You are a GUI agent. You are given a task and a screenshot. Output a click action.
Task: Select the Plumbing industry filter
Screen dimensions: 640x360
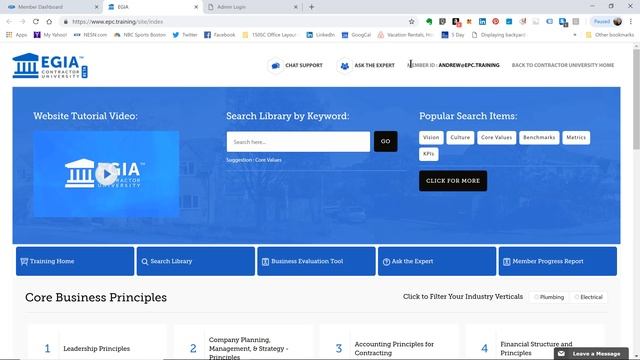pyautogui.click(x=549, y=297)
